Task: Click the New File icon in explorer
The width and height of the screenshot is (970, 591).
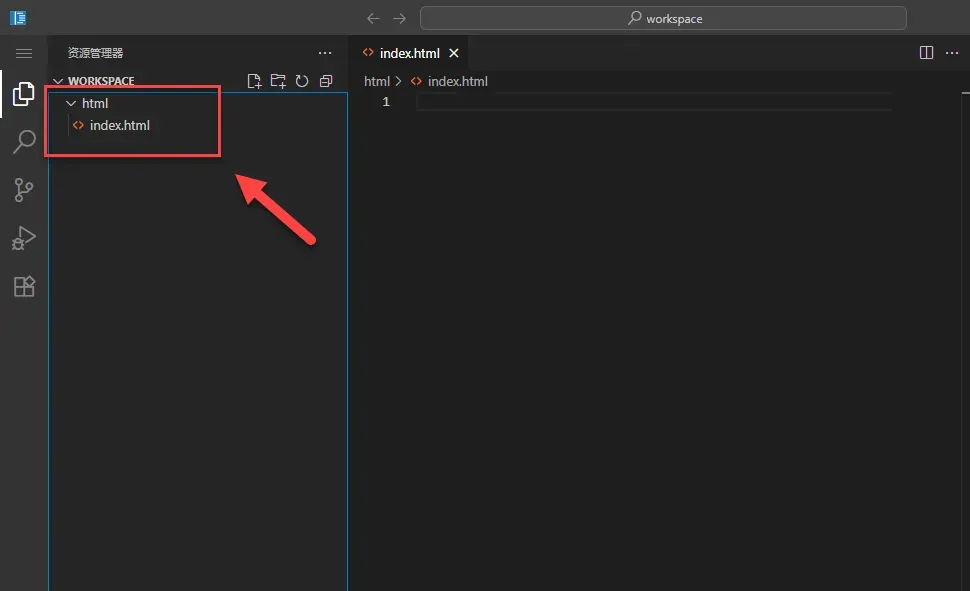Action: coord(254,81)
